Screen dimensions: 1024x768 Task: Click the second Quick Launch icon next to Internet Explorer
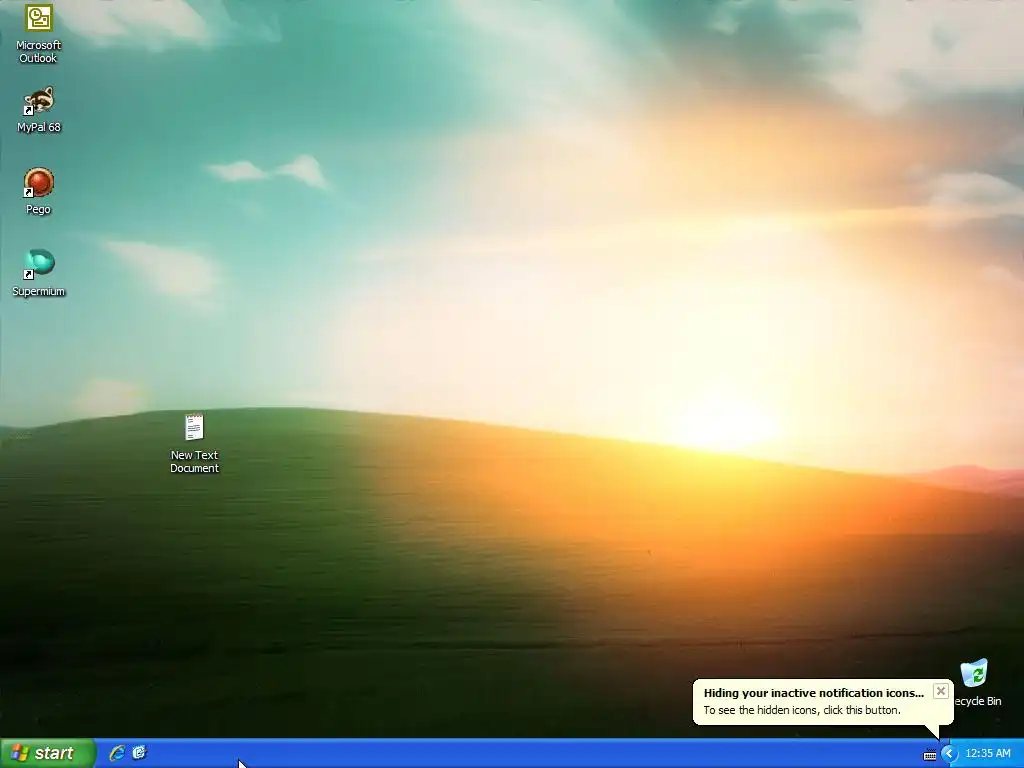tap(140, 753)
